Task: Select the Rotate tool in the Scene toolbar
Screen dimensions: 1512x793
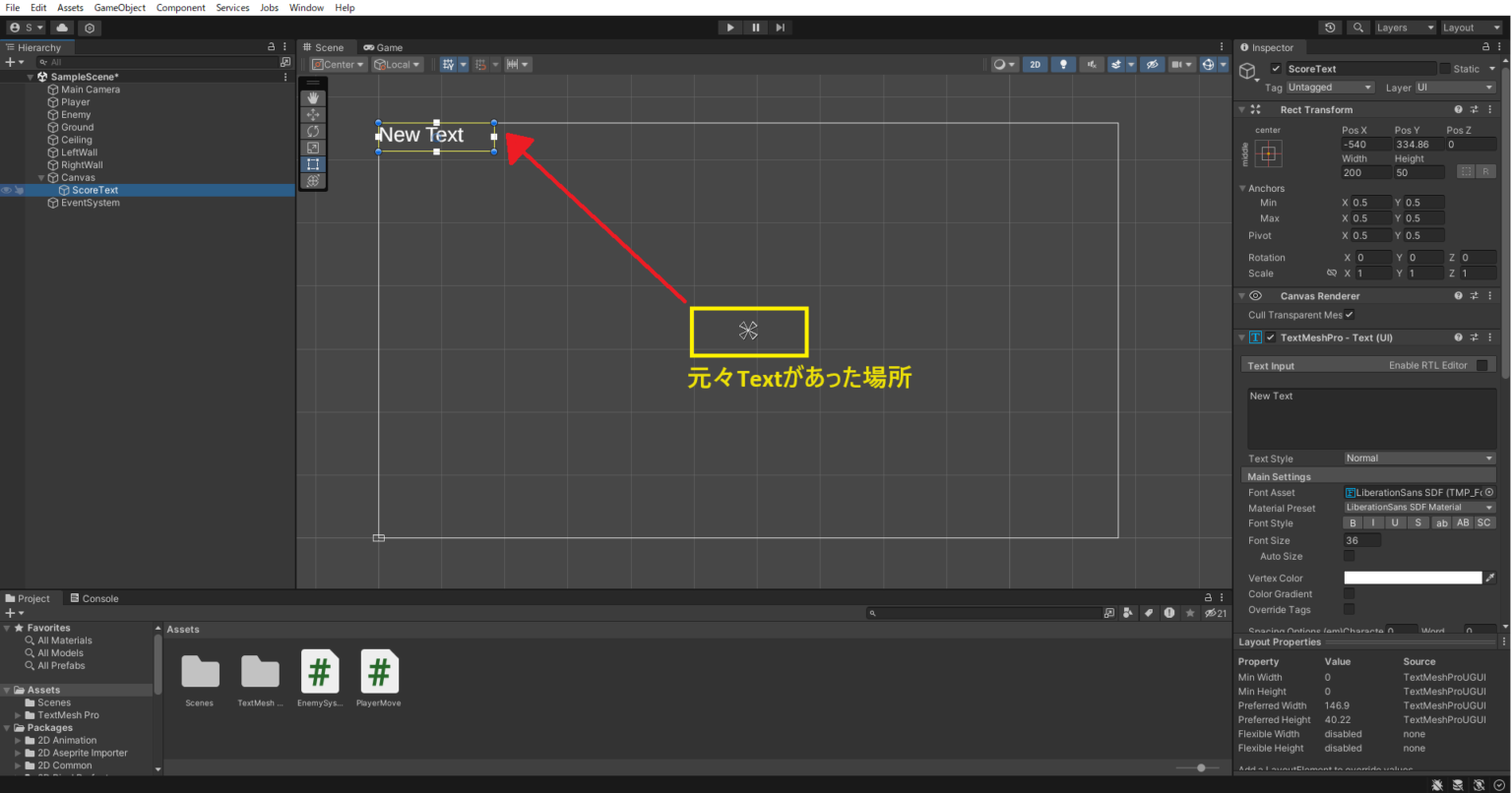Action: click(313, 131)
